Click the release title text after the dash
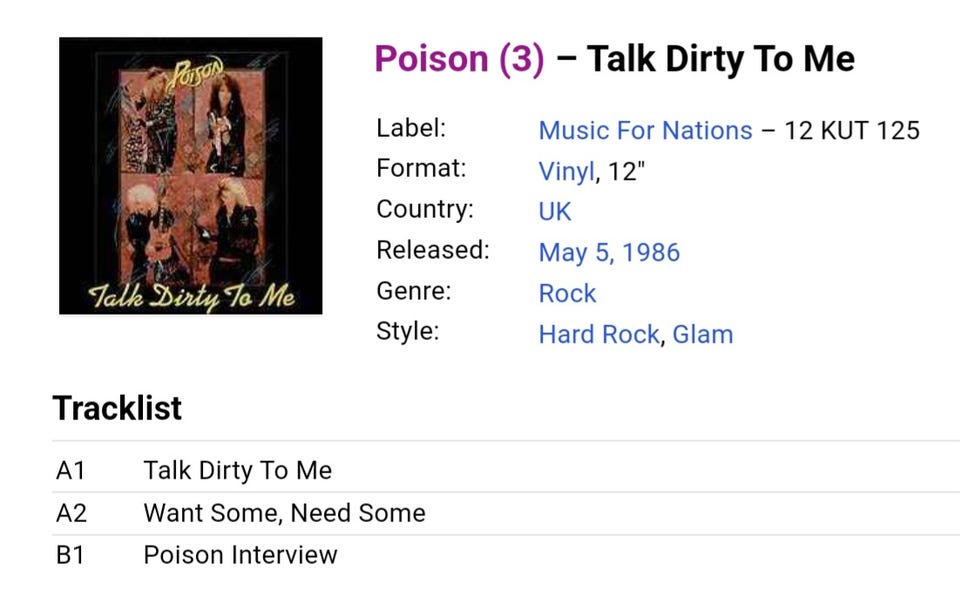 click(720, 59)
